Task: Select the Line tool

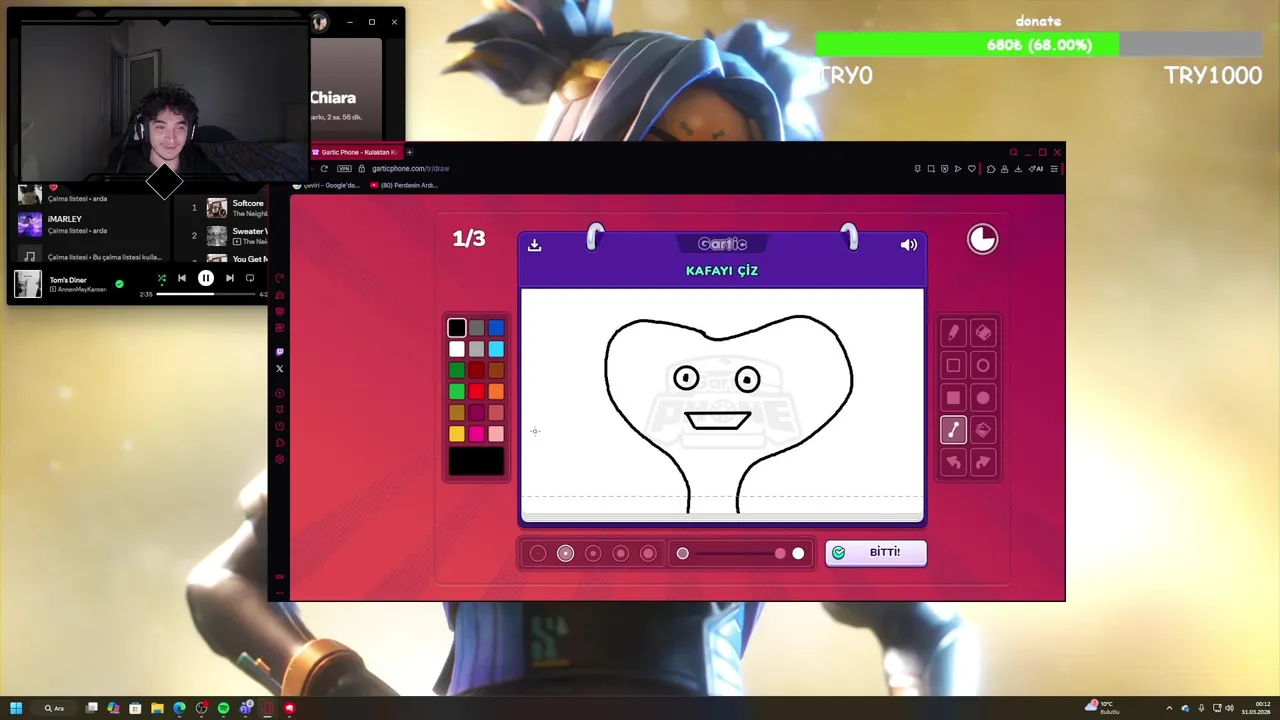Action: pyautogui.click(x=953, y=429)
